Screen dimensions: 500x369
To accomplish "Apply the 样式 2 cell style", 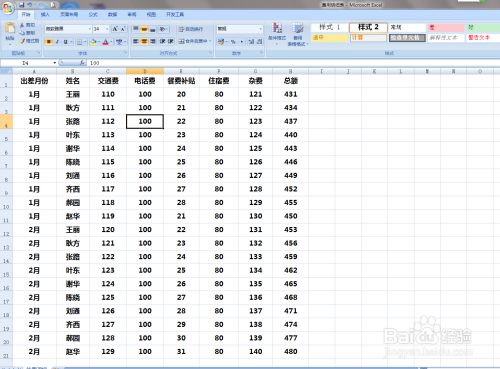I will coord(368,27).
